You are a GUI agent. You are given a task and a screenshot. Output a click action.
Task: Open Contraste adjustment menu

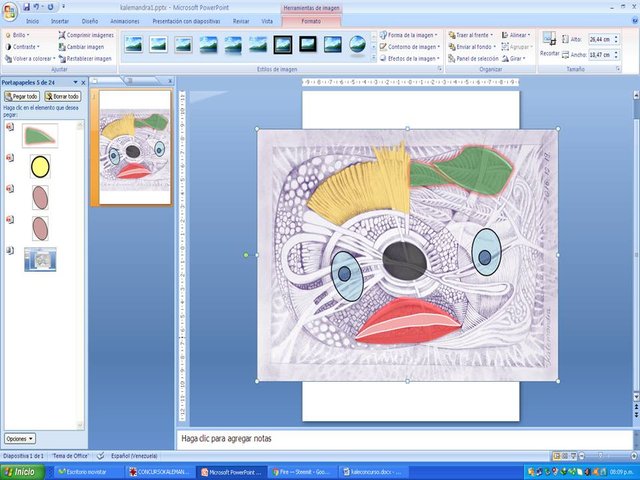click(x=22, y=47)
